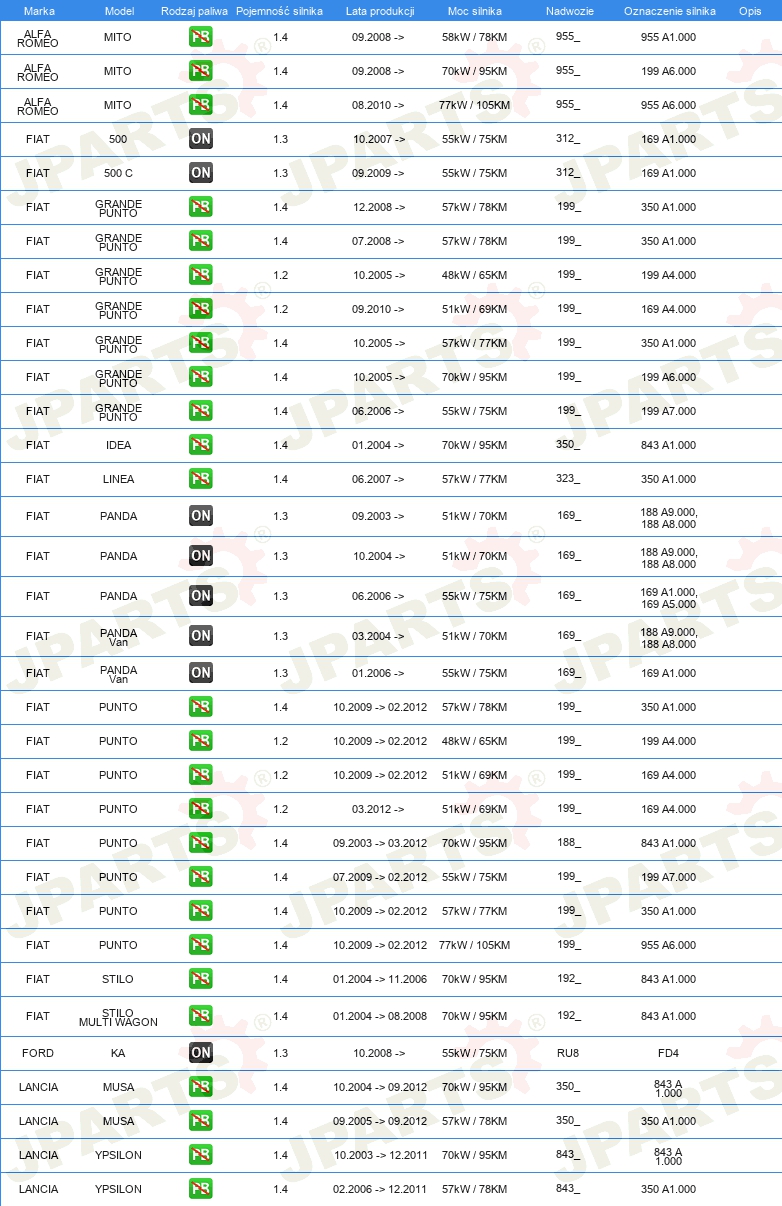Click the STILO MULTI WAGON model cell
782x1206 pixels.
pyautogui.click(x=118, y=1017)
